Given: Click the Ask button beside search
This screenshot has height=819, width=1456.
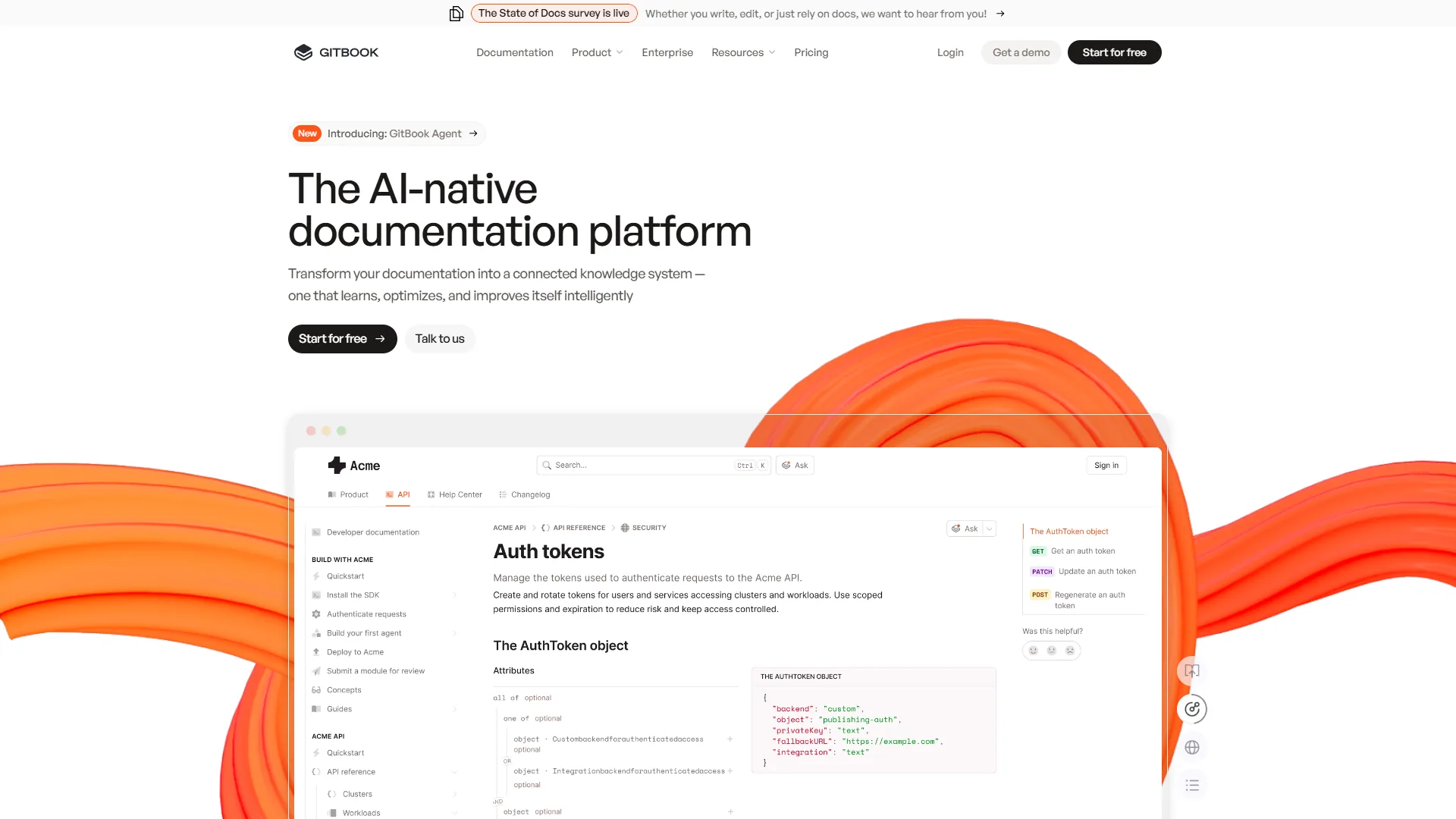Looking at the screenshot, I should (795, 466).
